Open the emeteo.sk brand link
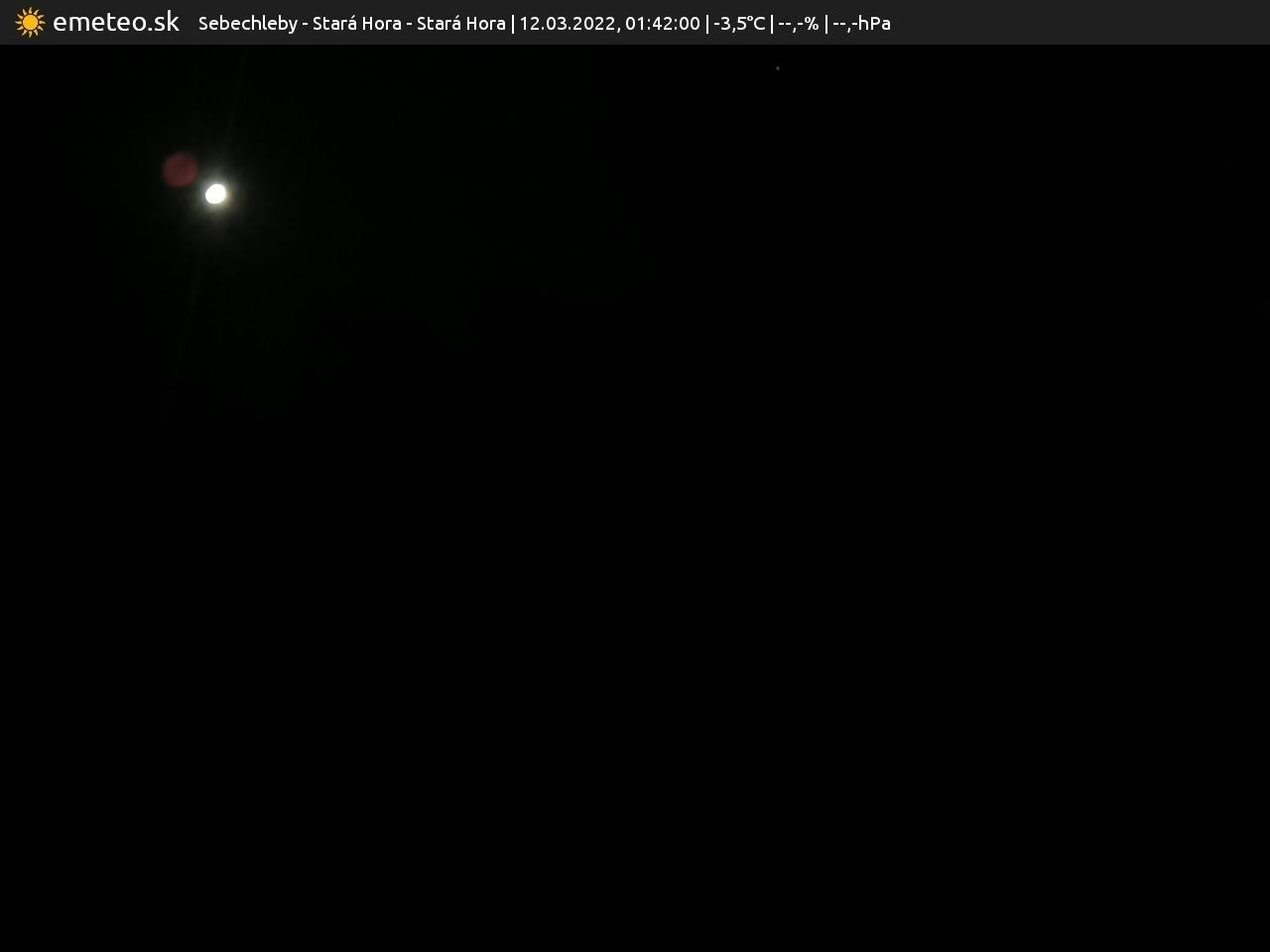Viewport: 1270px width, 952px height. pyautogui.click(x=115, y=22)
